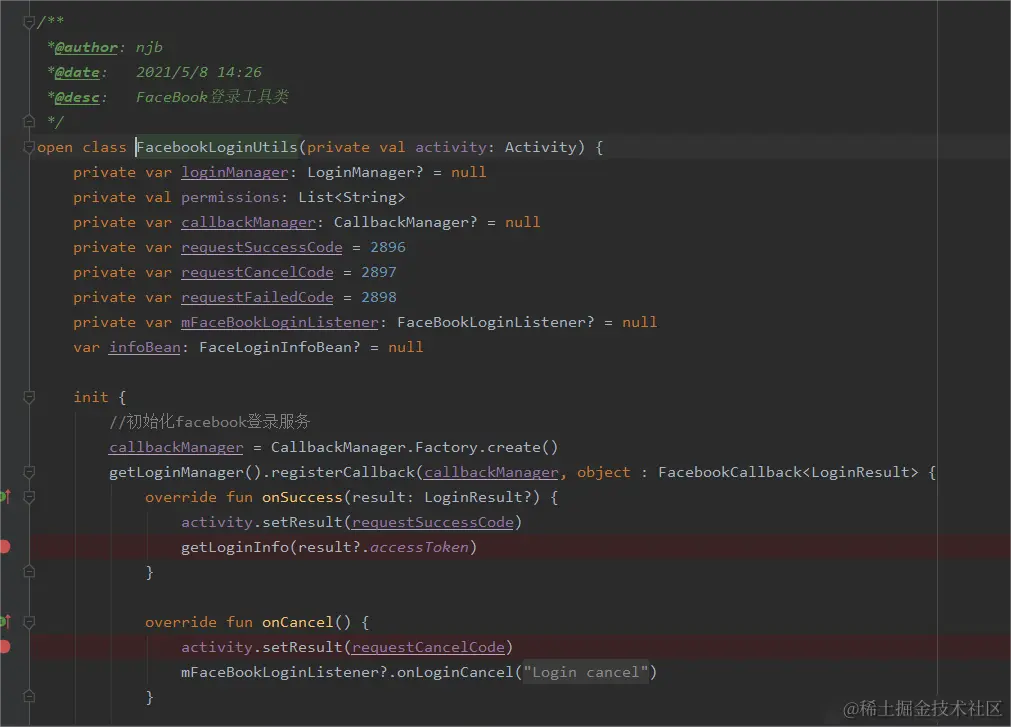Collapse the FacebookLoginUtils class fold marker
Image resolution: width=1011 pixels, height=727 pixels.
click(29, 148)
